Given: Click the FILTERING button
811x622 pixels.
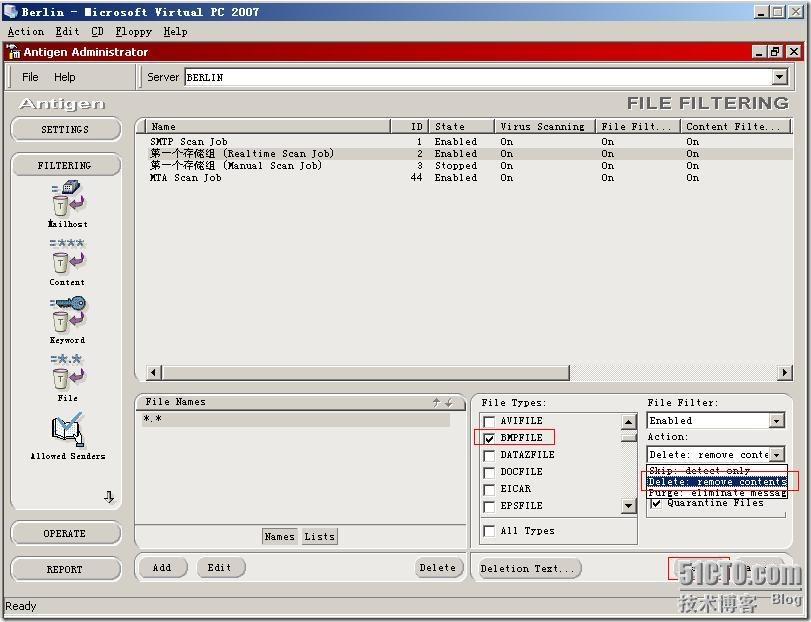Looking at the screenshot, I should pos(66,165).
